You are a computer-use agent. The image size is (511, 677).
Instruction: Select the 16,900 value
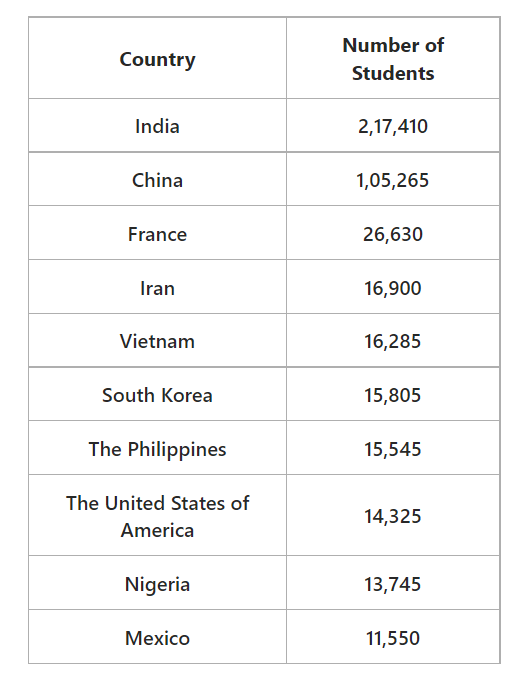[x=393, y=288]
